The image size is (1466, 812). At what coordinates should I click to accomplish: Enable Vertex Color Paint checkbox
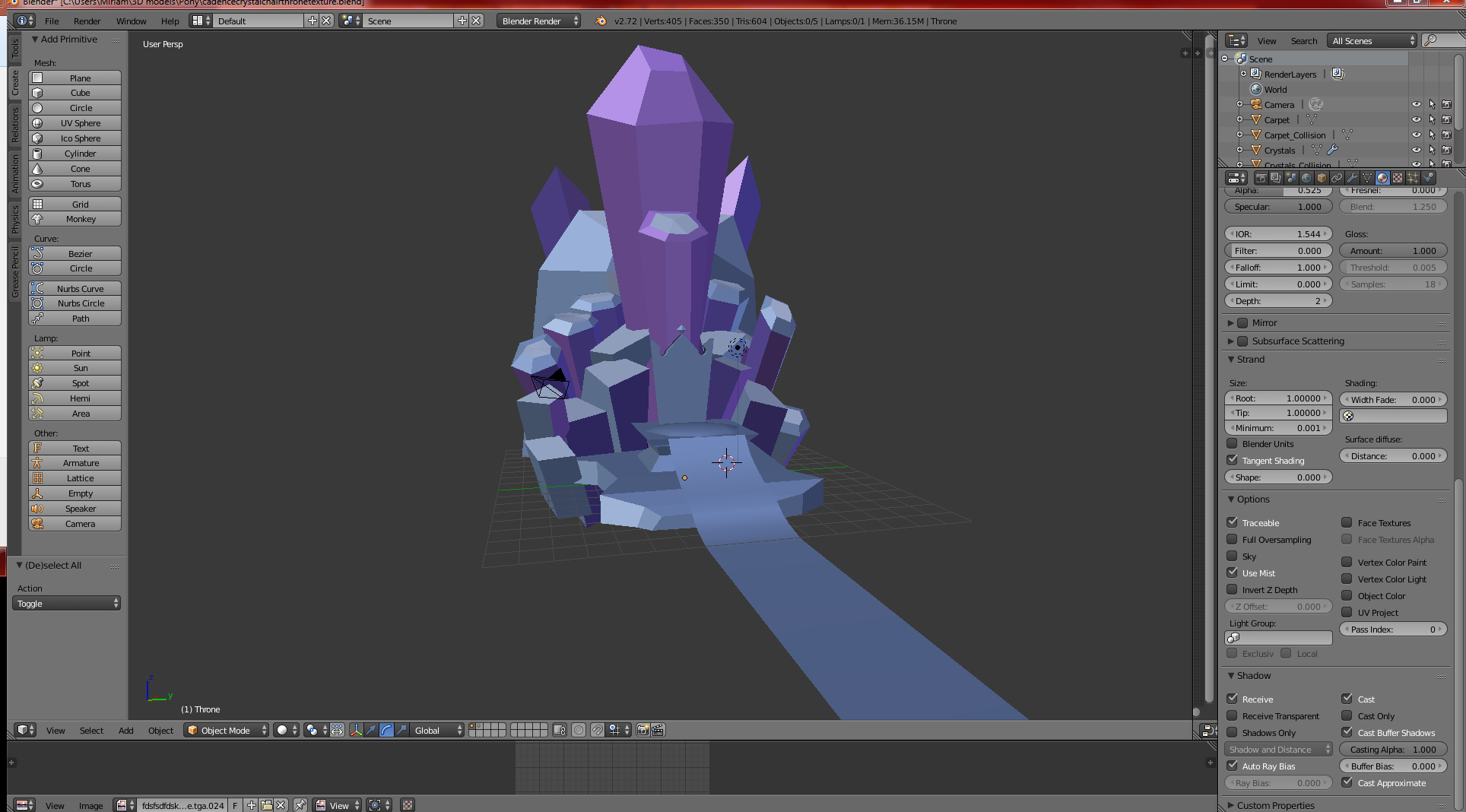1347,562
